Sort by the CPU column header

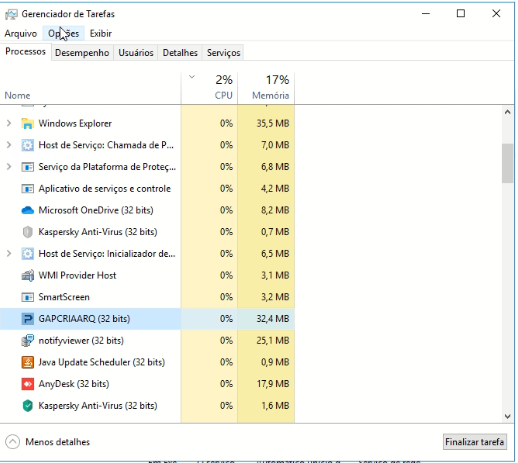209,88
